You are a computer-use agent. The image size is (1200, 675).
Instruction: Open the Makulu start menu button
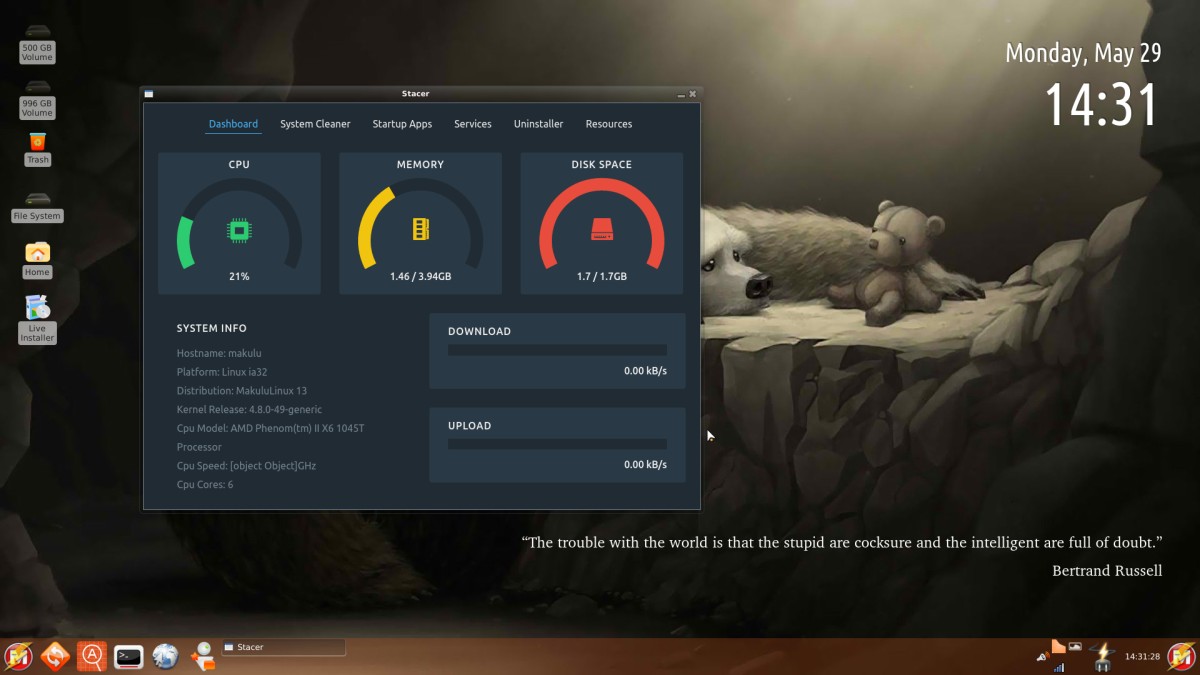pos(18,656)
